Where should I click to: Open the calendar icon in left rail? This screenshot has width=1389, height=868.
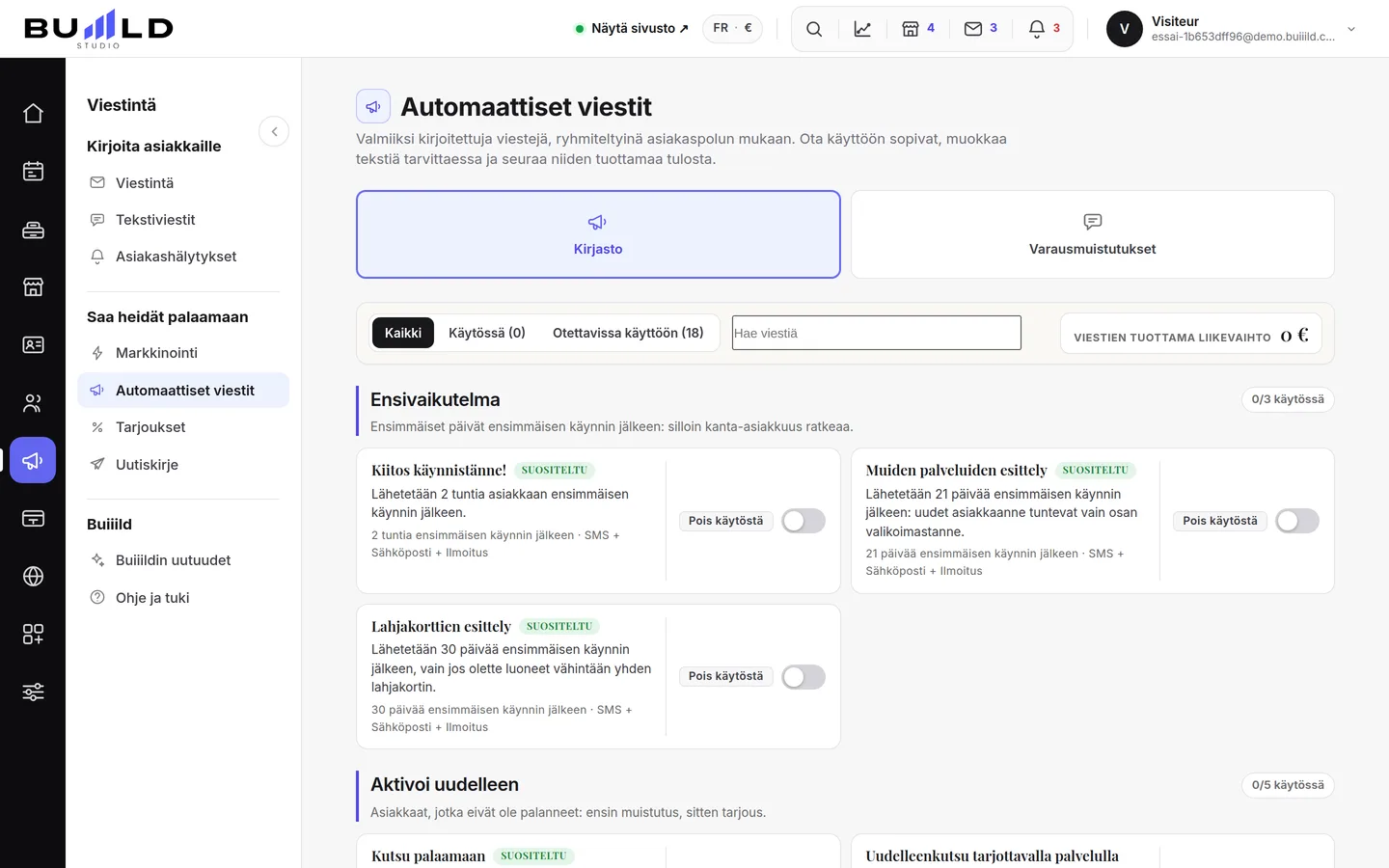pos(33,172)
